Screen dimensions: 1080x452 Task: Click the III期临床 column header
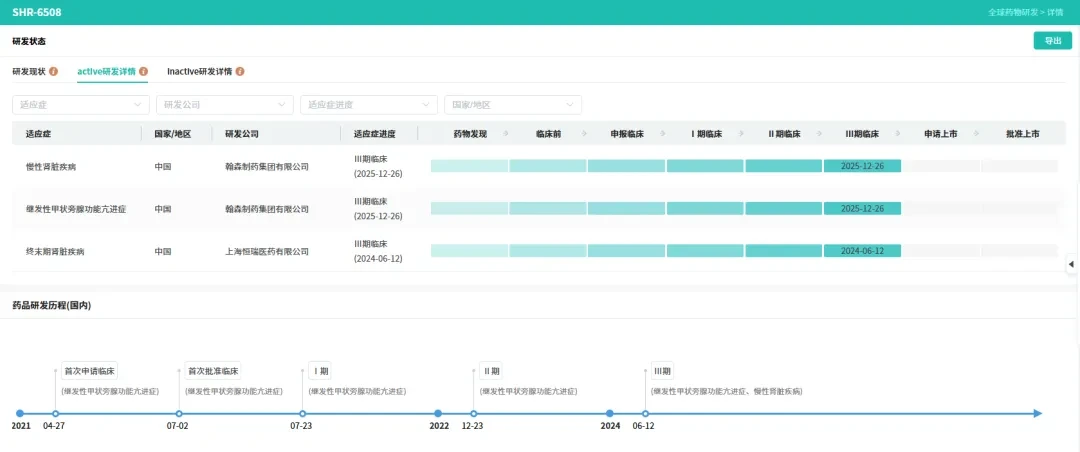862,134
